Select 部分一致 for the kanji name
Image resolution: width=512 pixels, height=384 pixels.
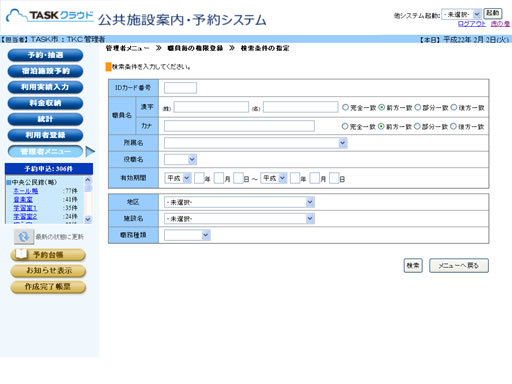pos(417,107)
